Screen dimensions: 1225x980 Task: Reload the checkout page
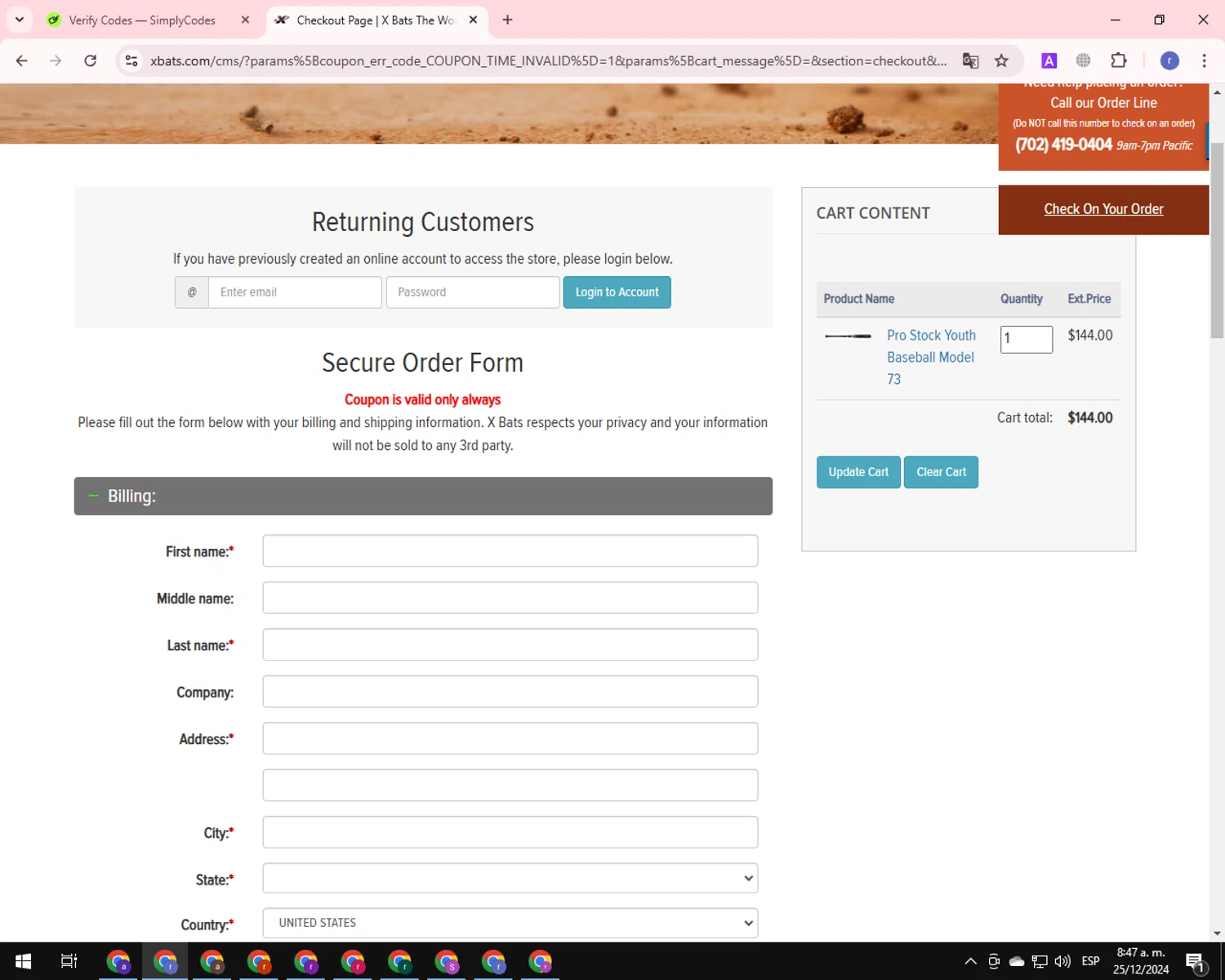click(91, 60)
